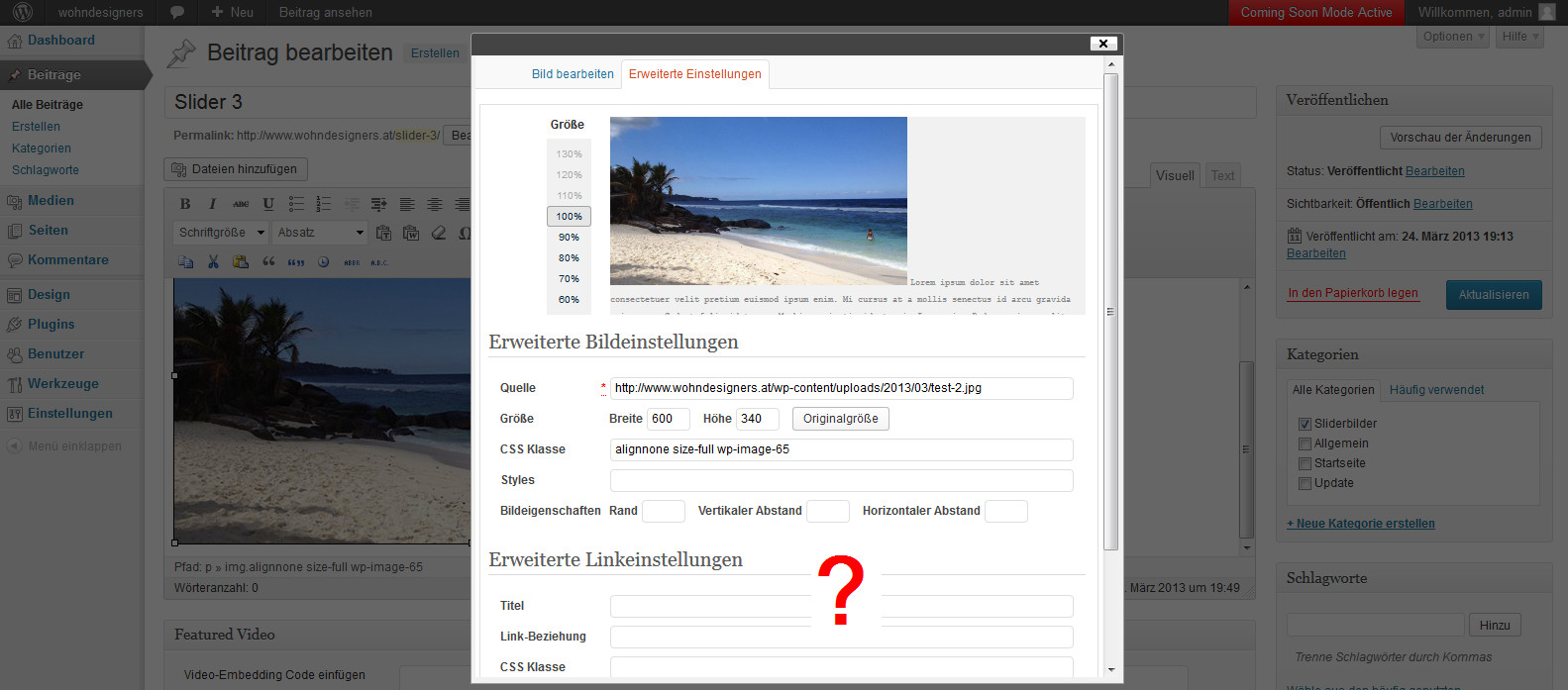
Task: Click the clock icon in editor toolbar
Action: [324, 261]
